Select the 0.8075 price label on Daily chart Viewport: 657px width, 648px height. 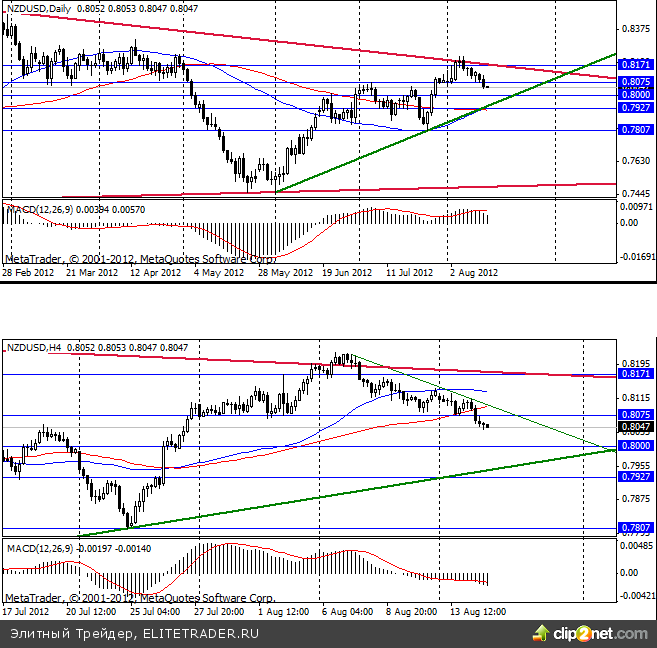point(636,82)
